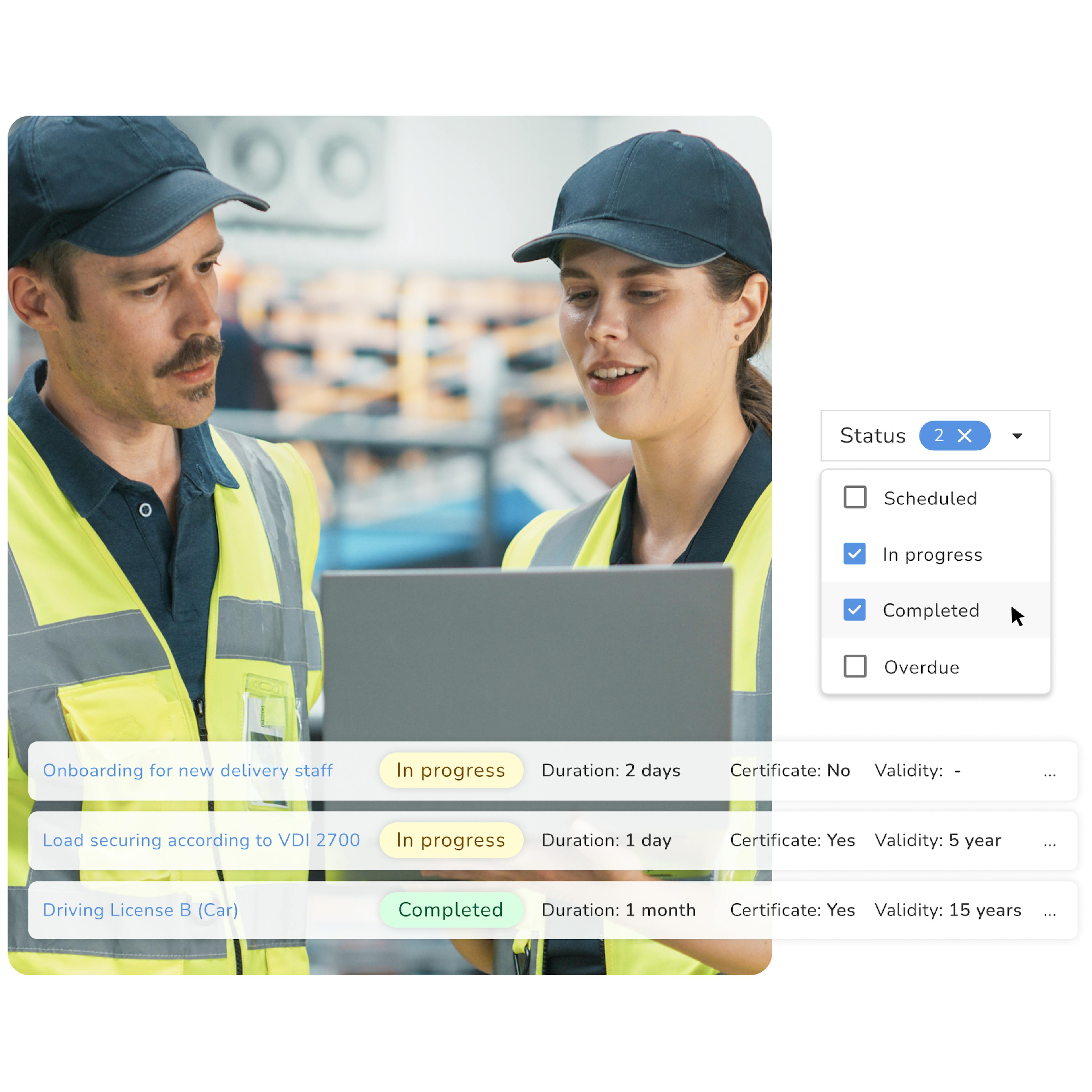Click the Status filter label
This screenshot has height=1092, width=1092.
click(x=873, y=436)
